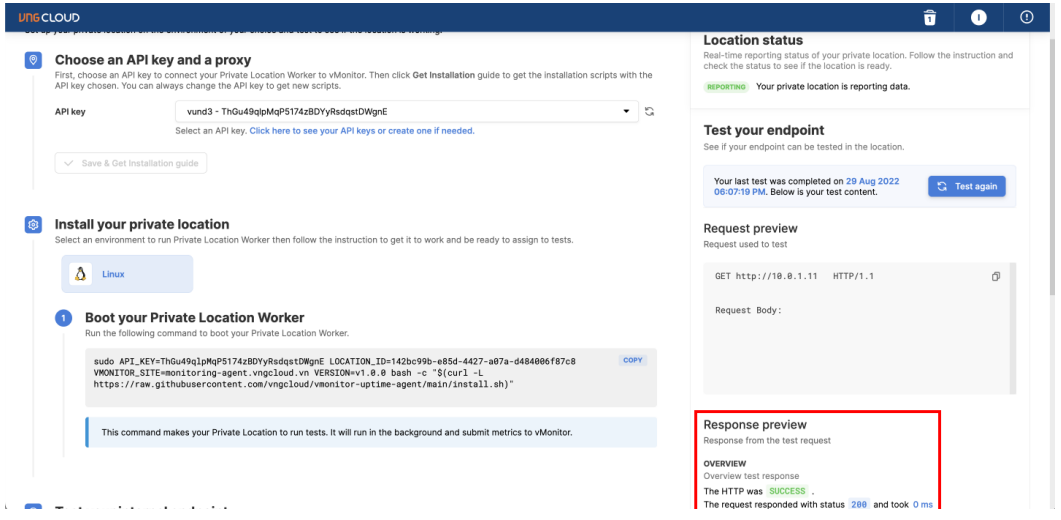This screenshot has width=1061, height=520.
Task: Click the copy icon in Request preview box
Action: click(x=996, y=275)
